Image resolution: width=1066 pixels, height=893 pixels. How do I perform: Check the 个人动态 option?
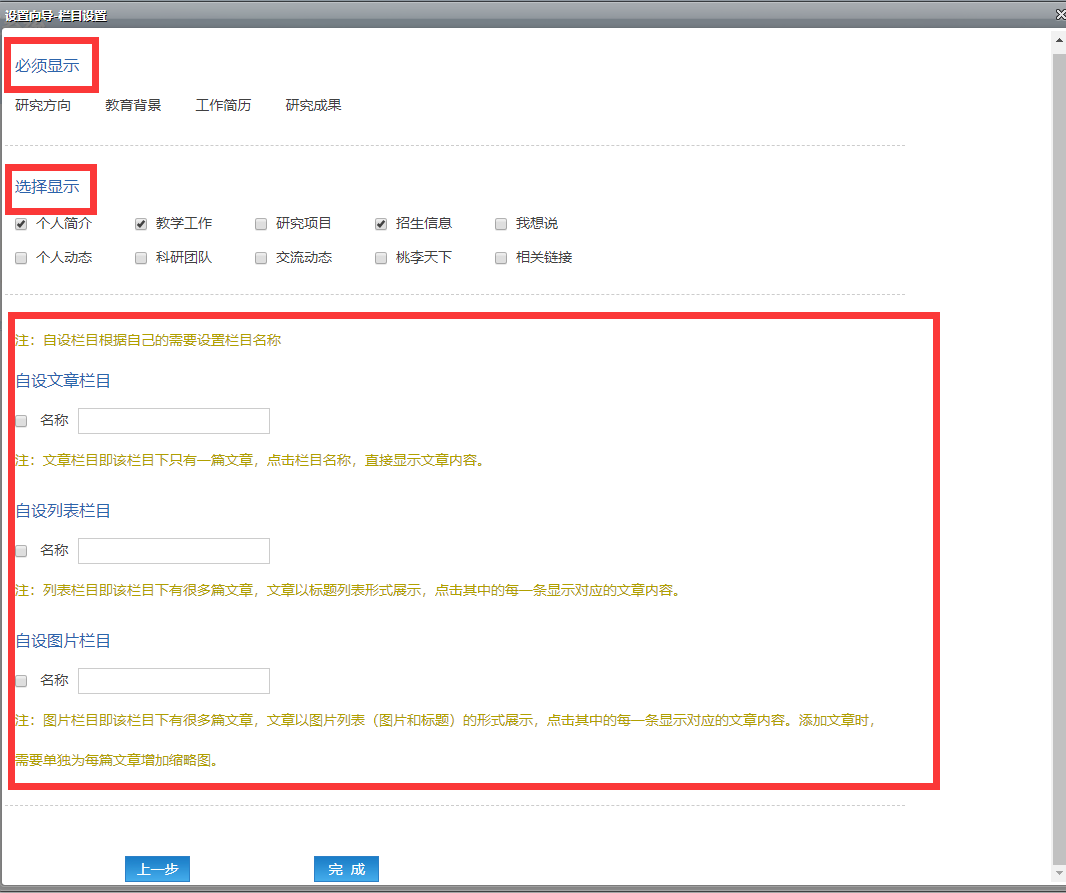point(21,258)
